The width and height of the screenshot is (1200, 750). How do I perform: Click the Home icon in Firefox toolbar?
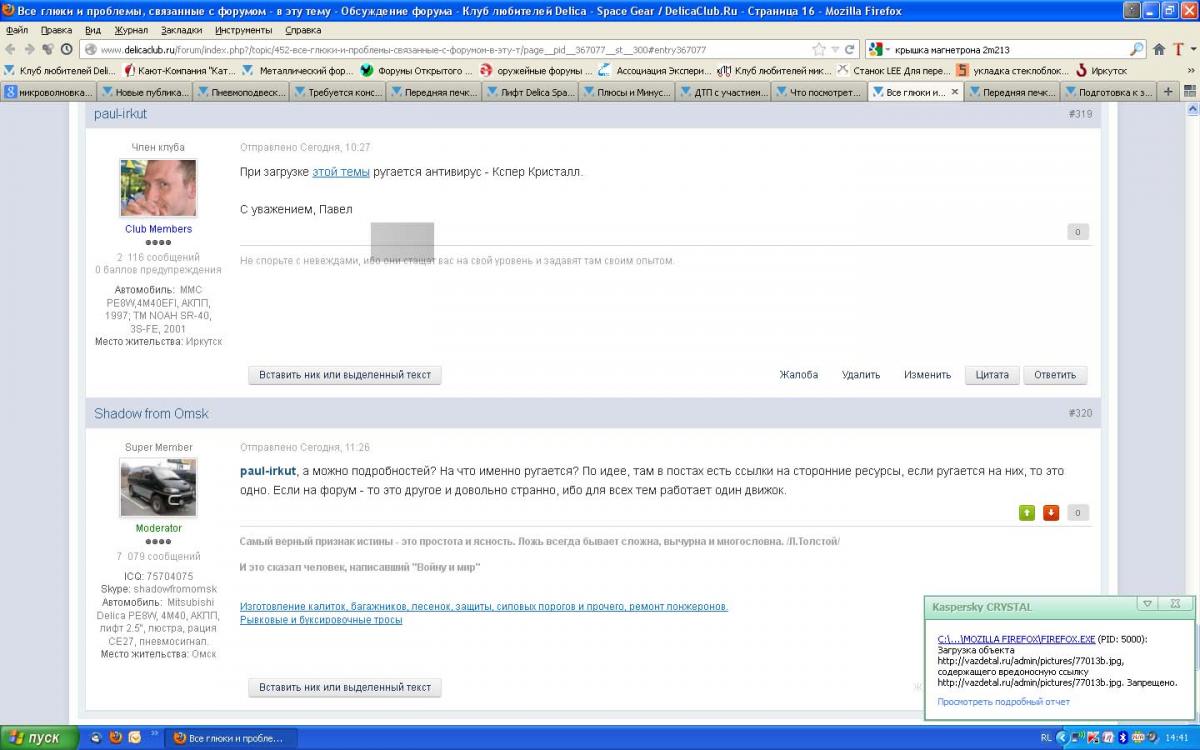tap(1160, 49)
